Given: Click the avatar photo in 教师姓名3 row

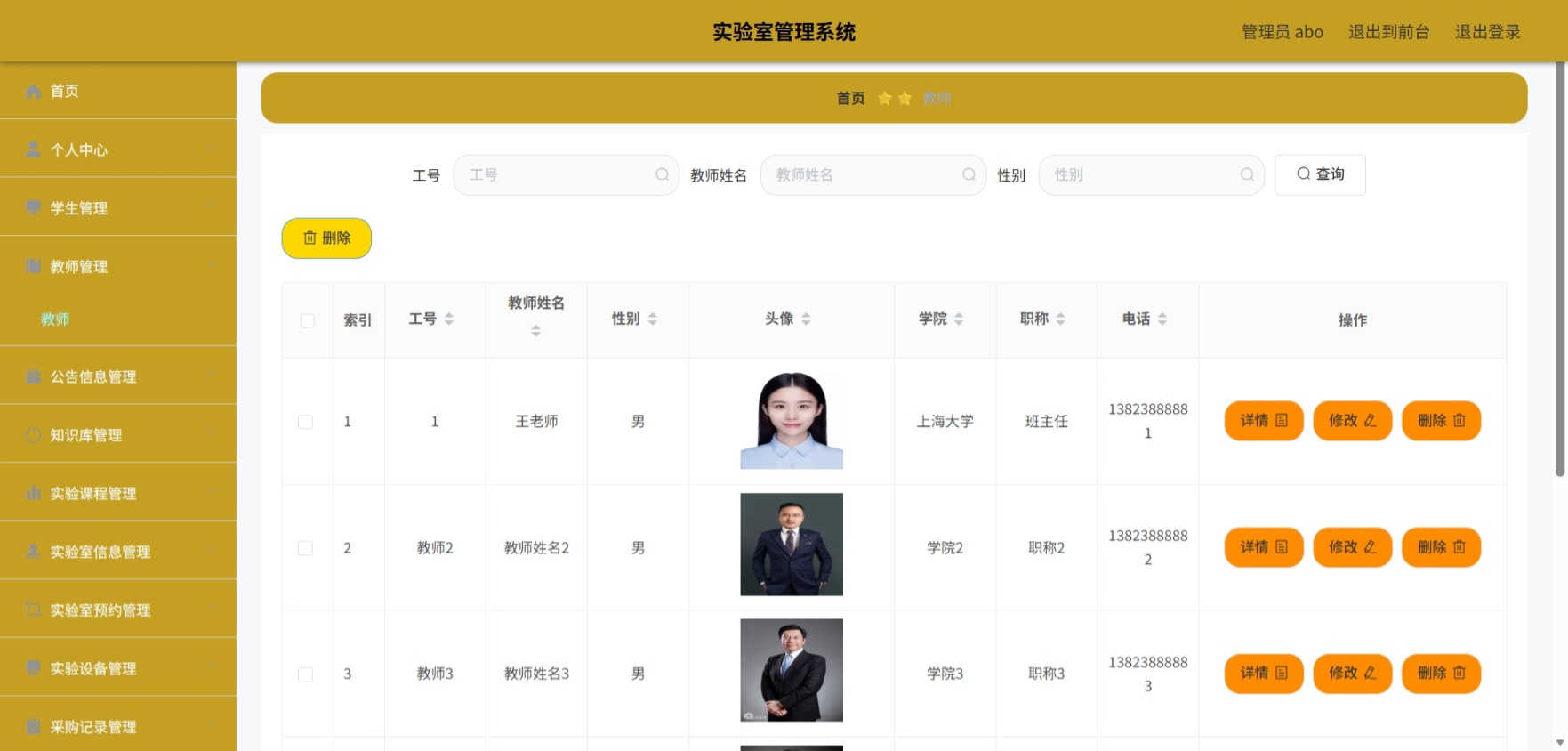Looking at the screenshot, I should [x=792, y=670].
